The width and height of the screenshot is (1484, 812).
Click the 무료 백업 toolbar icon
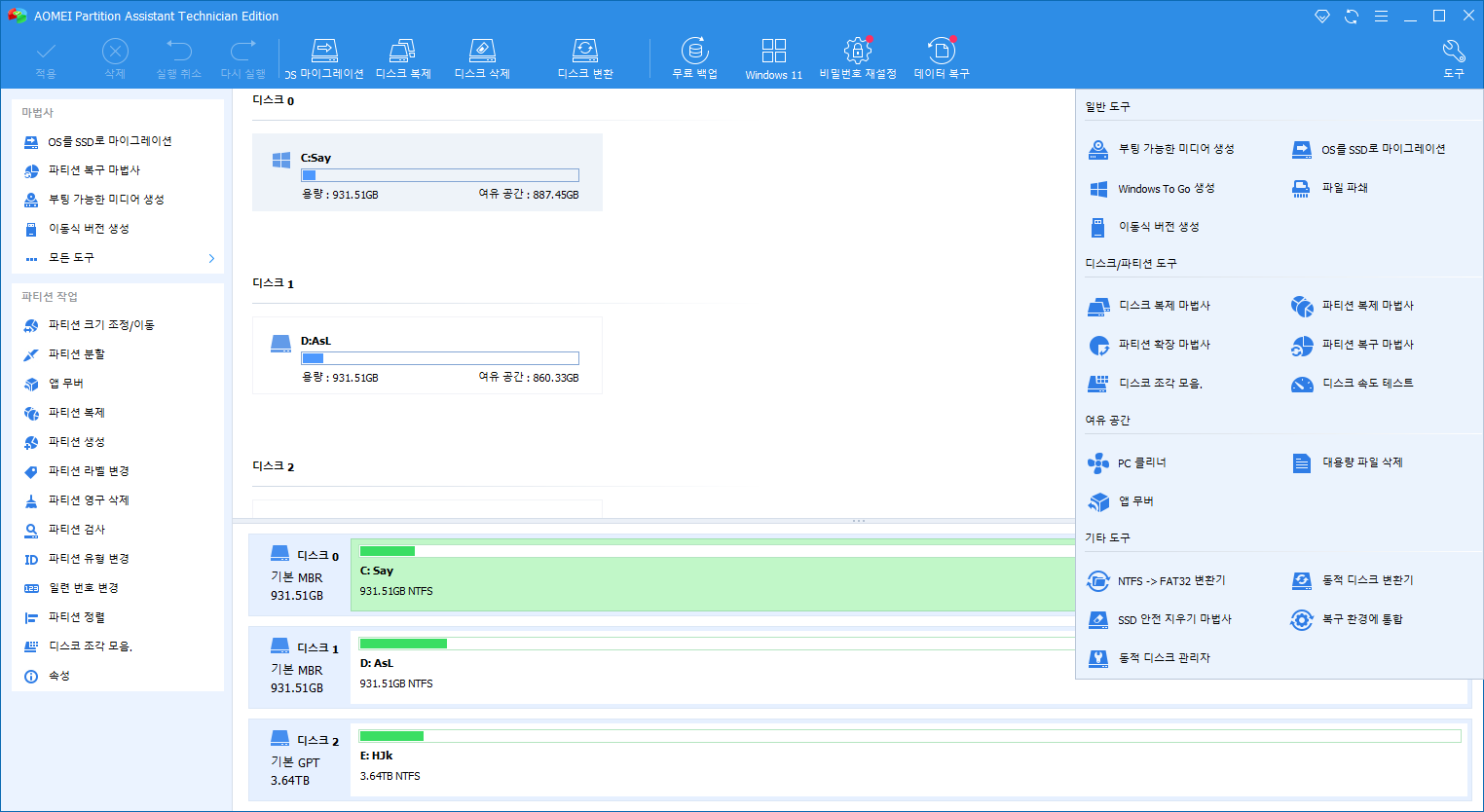coord(694,59)
